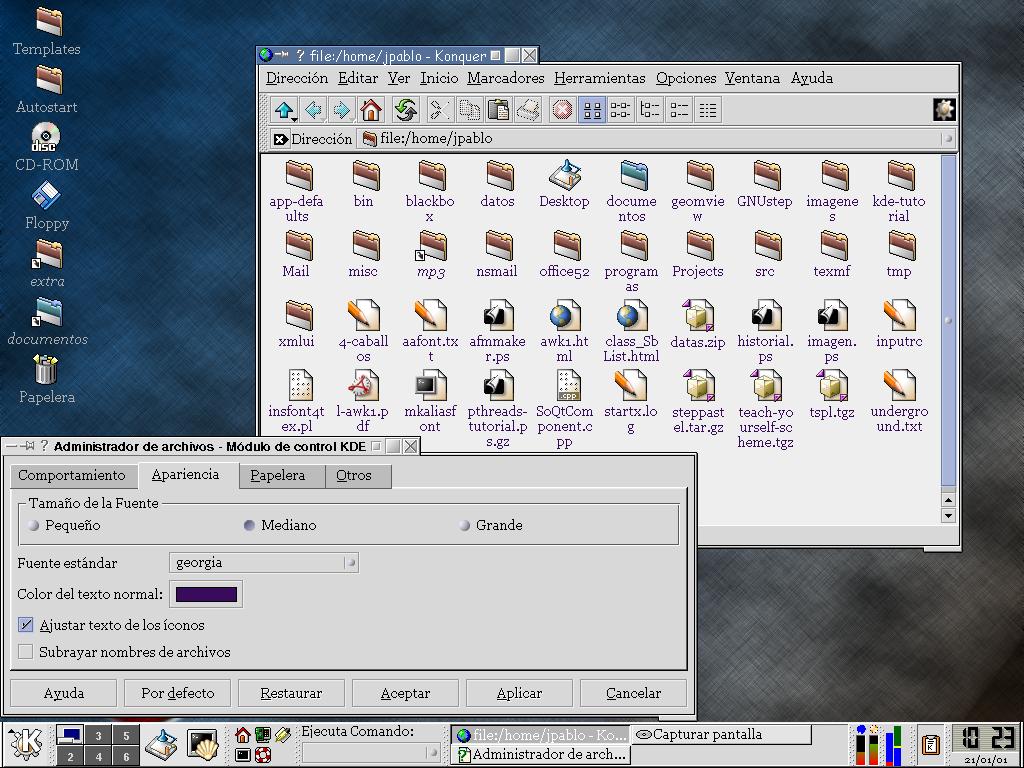The image size is (1024, 768).
Task: Open Marcadores menu
Action: tap(505, 78)
